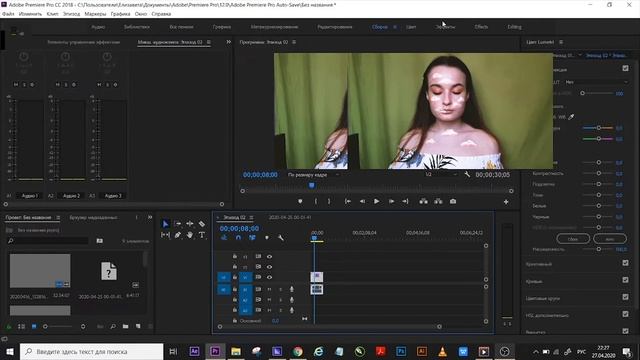This screenshot has height=360, width=640.
Task: Add marker in program monitor
Action: tap(300, 201)
